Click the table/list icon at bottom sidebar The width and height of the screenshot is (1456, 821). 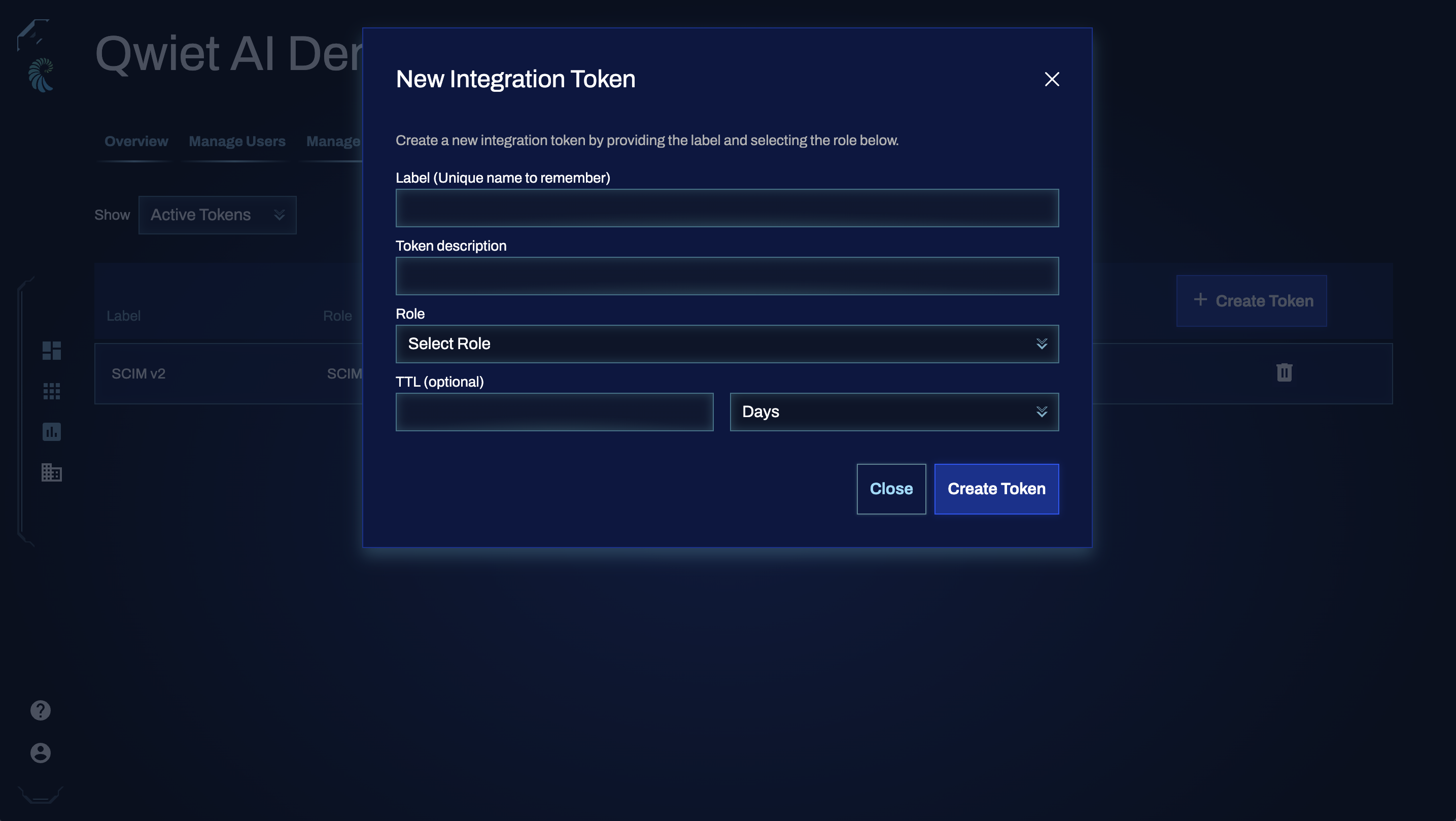tap(51, 472)
